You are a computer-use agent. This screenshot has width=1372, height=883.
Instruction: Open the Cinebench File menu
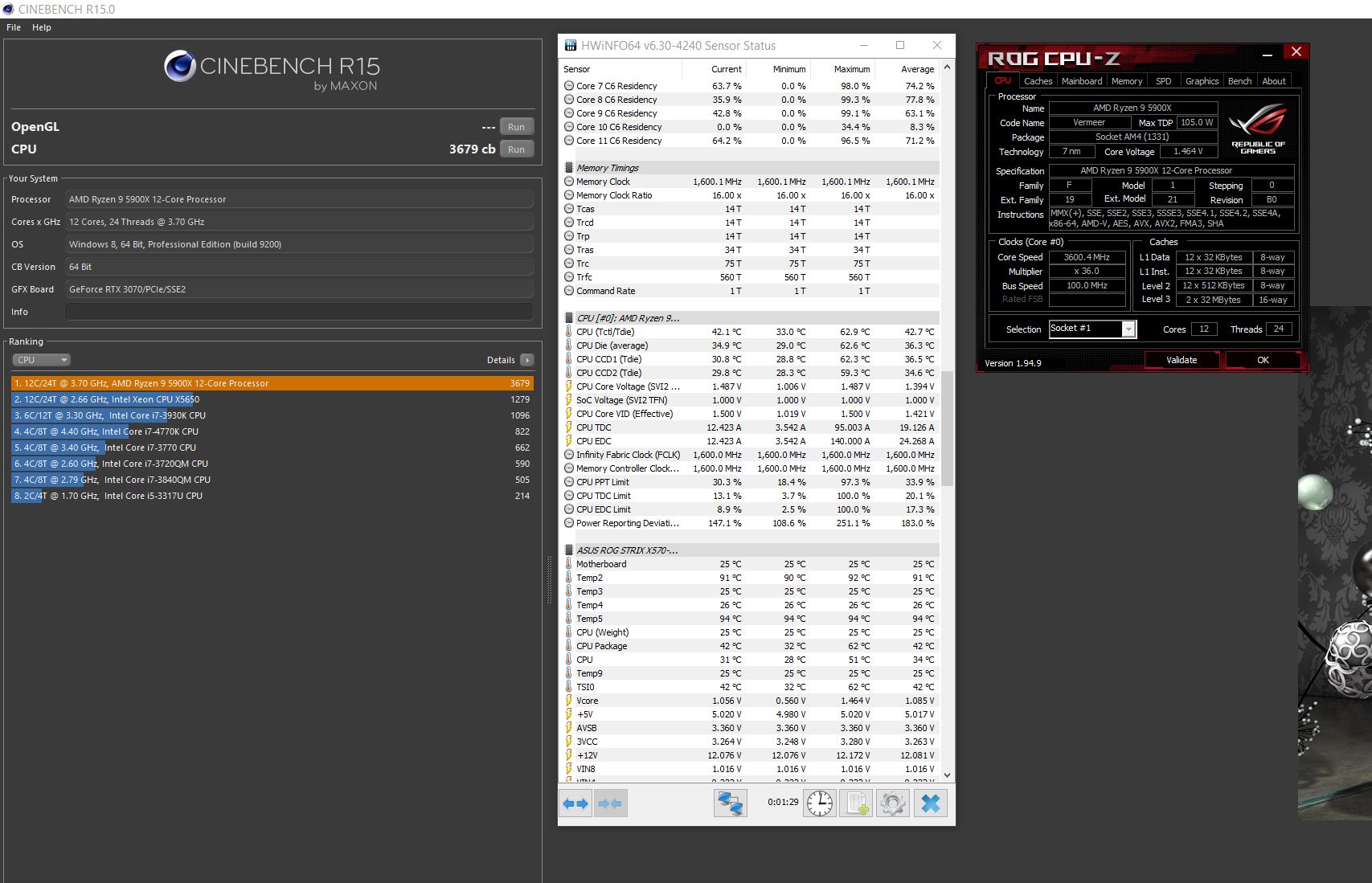pyautogui.click(x=14, y=27)
